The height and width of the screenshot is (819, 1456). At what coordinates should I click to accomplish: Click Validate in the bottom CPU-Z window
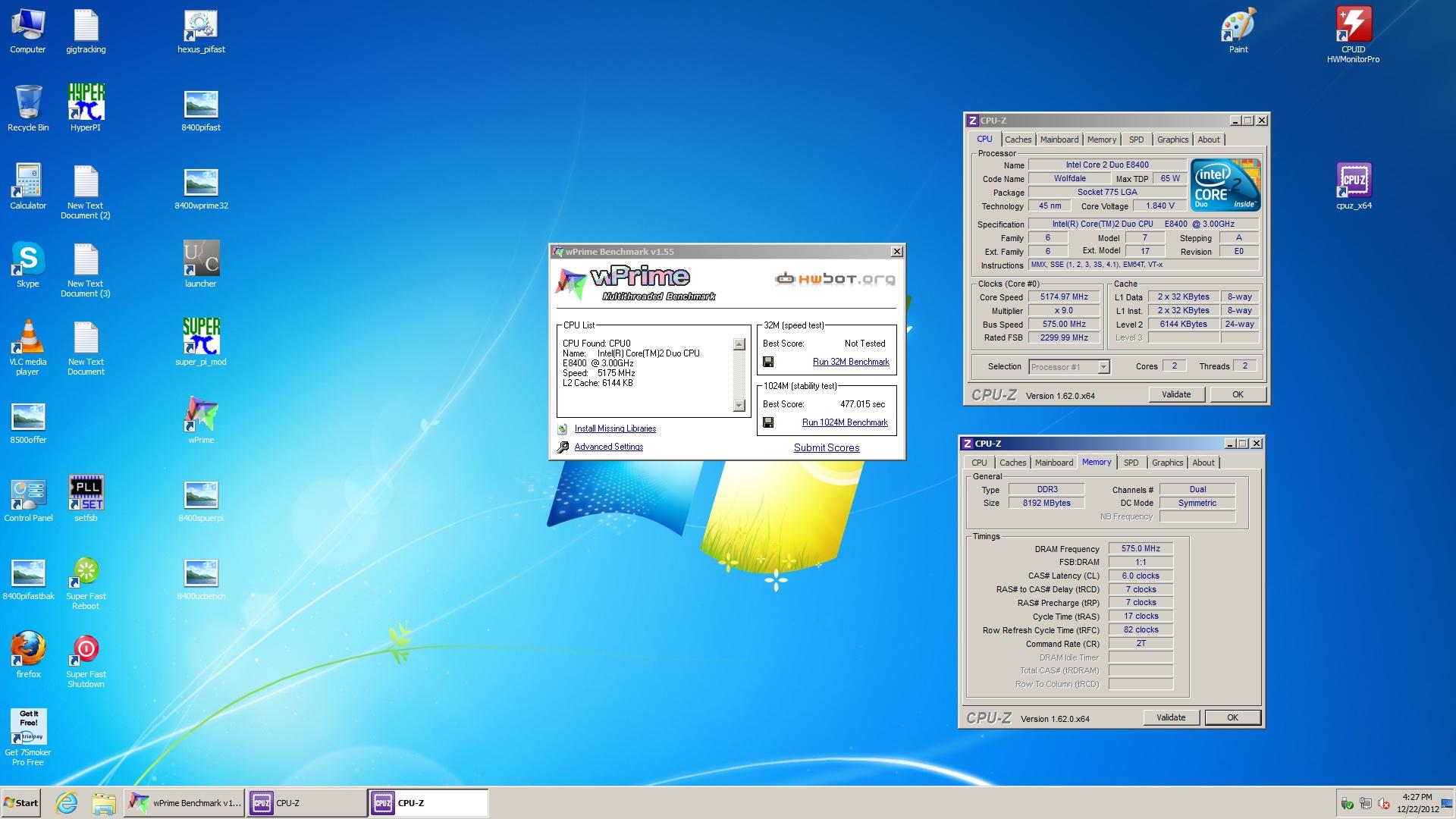point(1171,717)
